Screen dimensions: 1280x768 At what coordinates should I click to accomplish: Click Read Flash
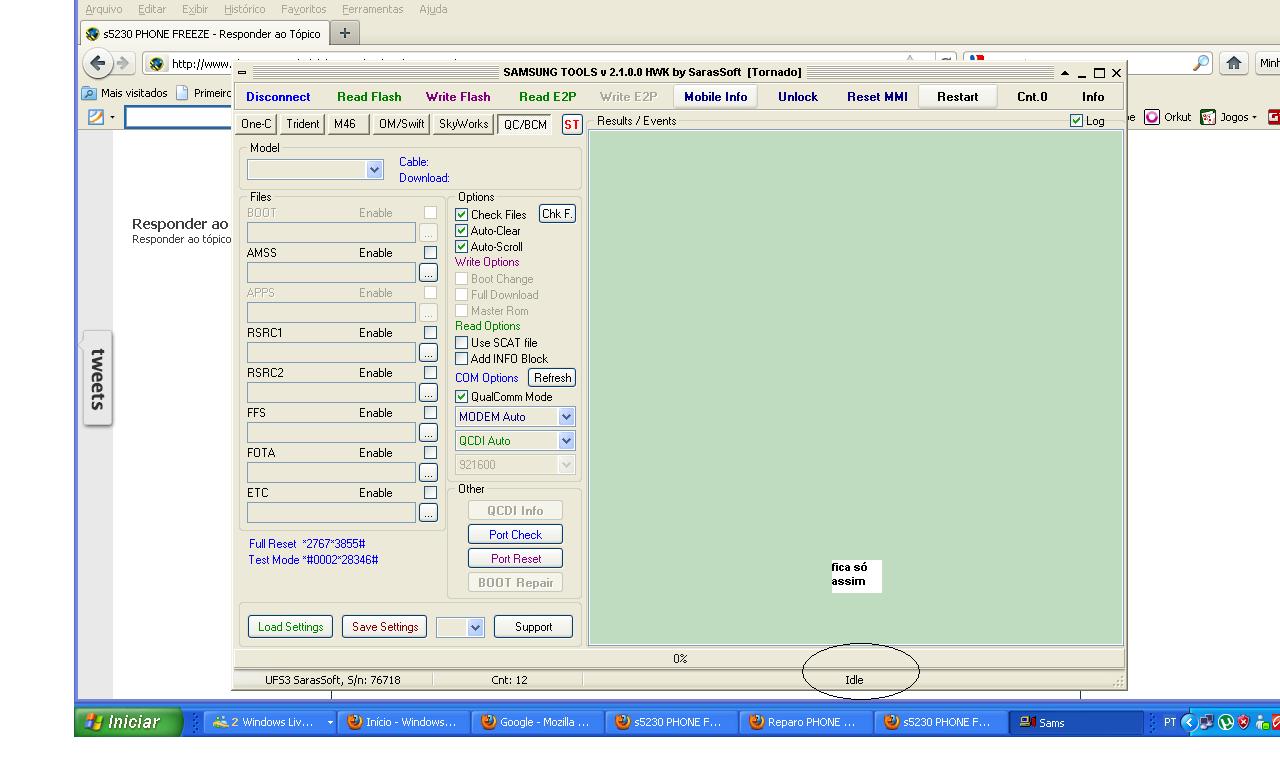369,97
